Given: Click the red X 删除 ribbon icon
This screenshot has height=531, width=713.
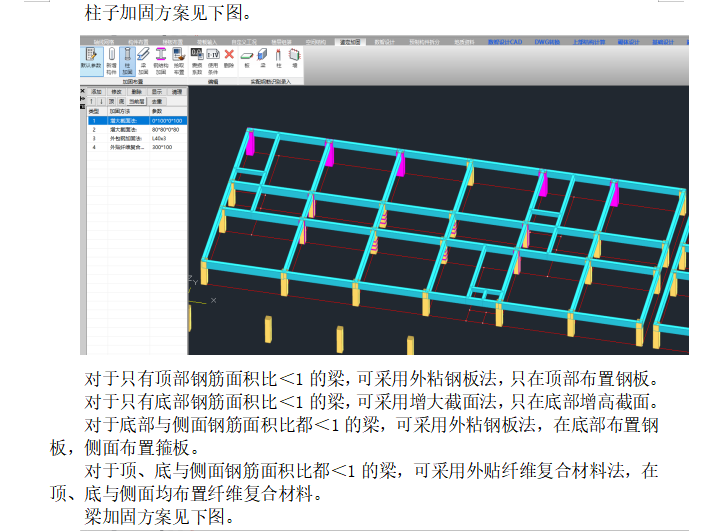Looking at the screenshot, I should (229, 58).
